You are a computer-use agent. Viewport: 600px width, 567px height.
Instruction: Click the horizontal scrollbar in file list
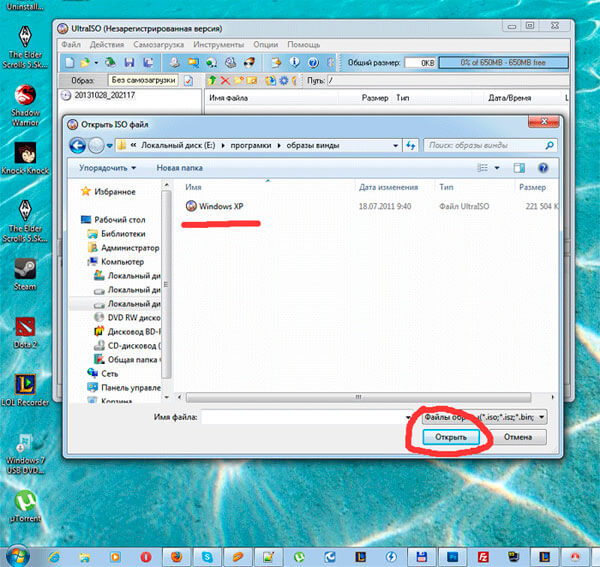(x=358, y=397)
